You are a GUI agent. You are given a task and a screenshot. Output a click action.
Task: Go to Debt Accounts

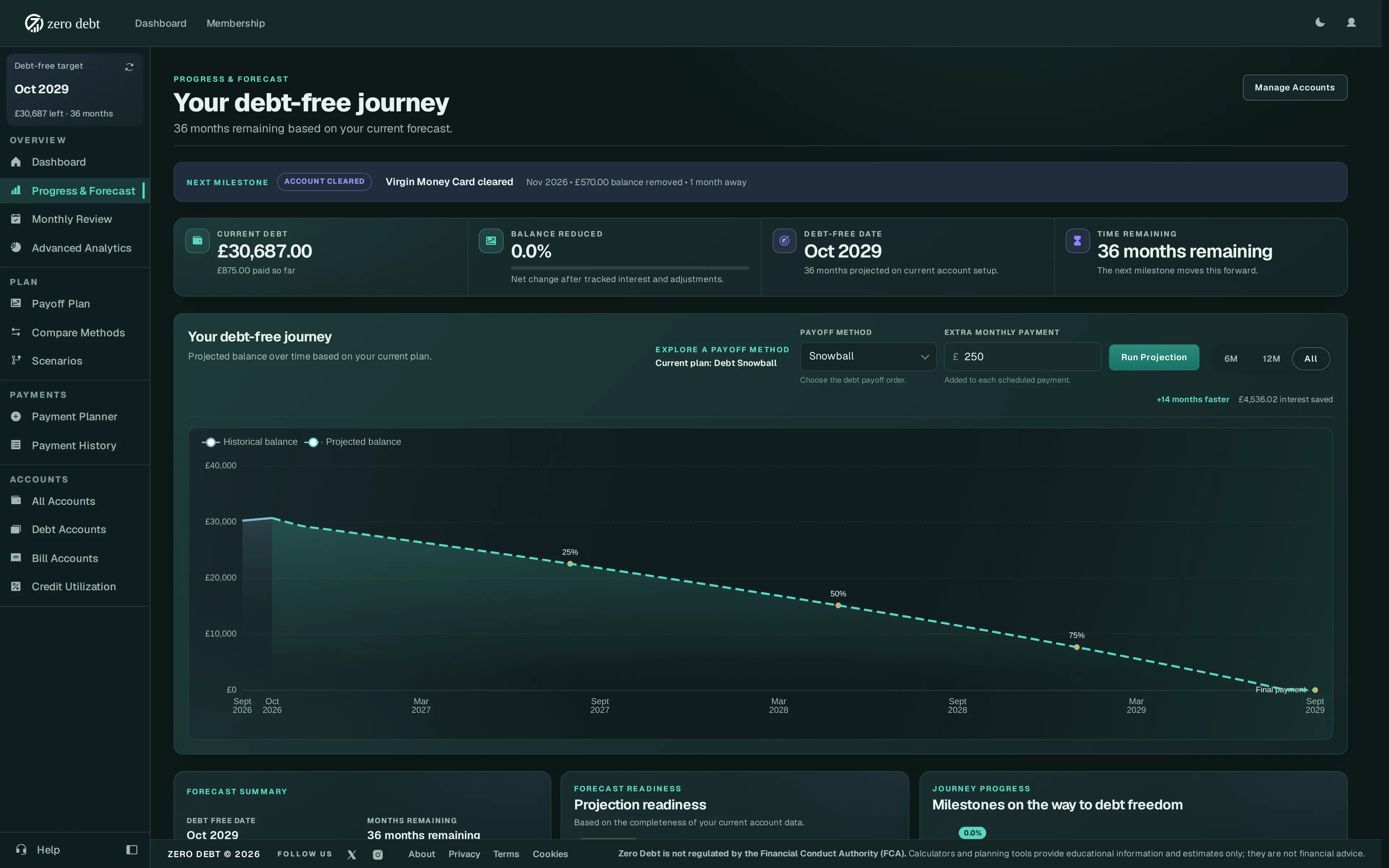[75, 529]
